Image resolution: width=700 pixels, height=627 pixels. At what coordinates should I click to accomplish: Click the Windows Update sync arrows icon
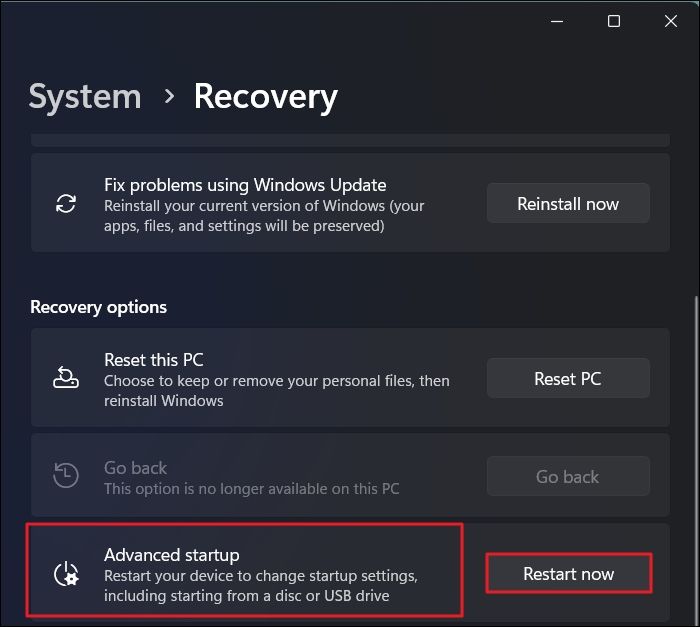[66, 204]
